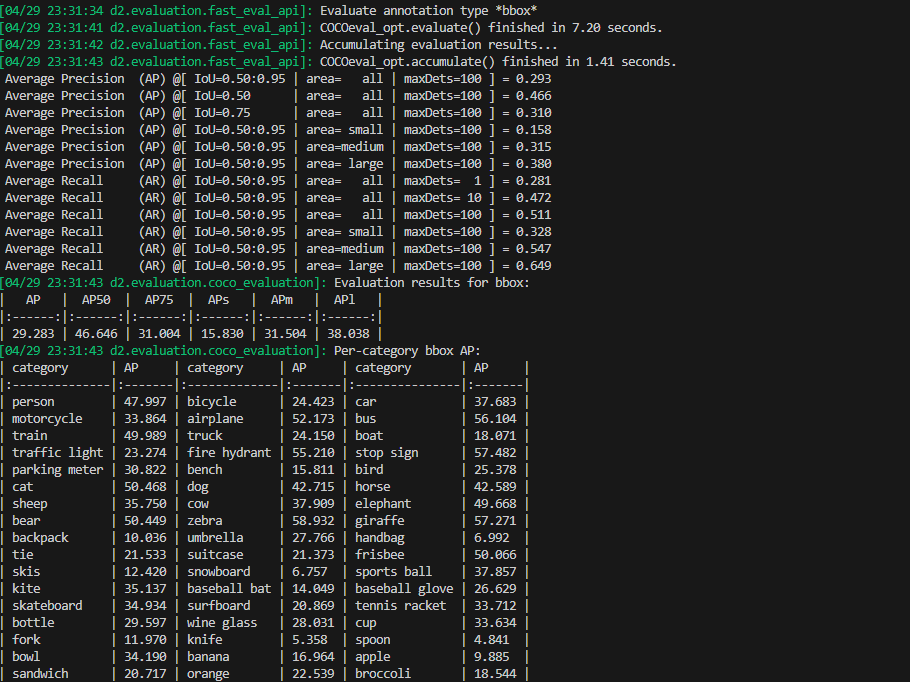Click the 'kite' category cell

26,589
